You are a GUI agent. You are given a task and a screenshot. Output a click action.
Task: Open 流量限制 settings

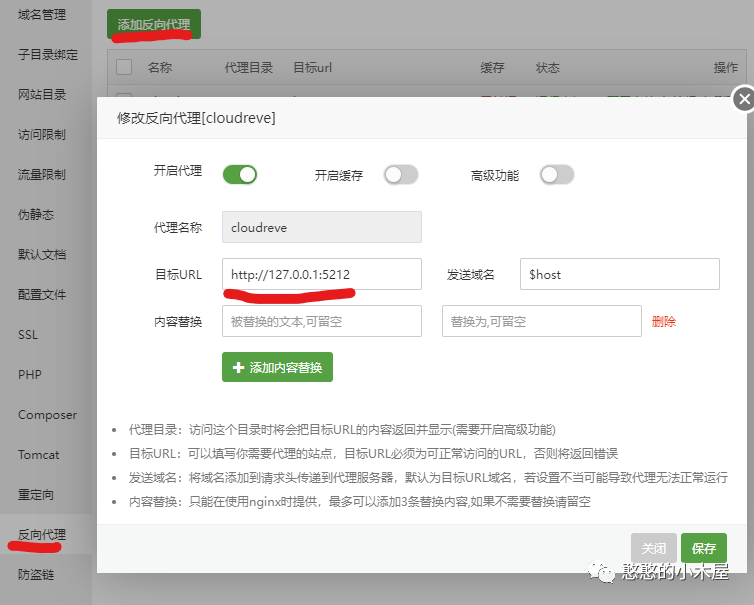(x=42, y=175)
